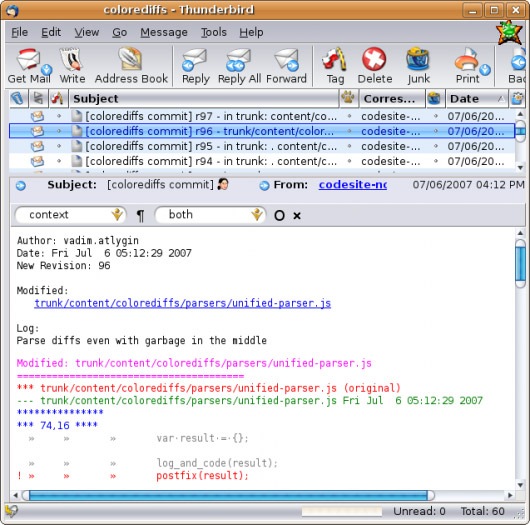
Task: Sort messages by Subject column
Action: pos(203,98)
